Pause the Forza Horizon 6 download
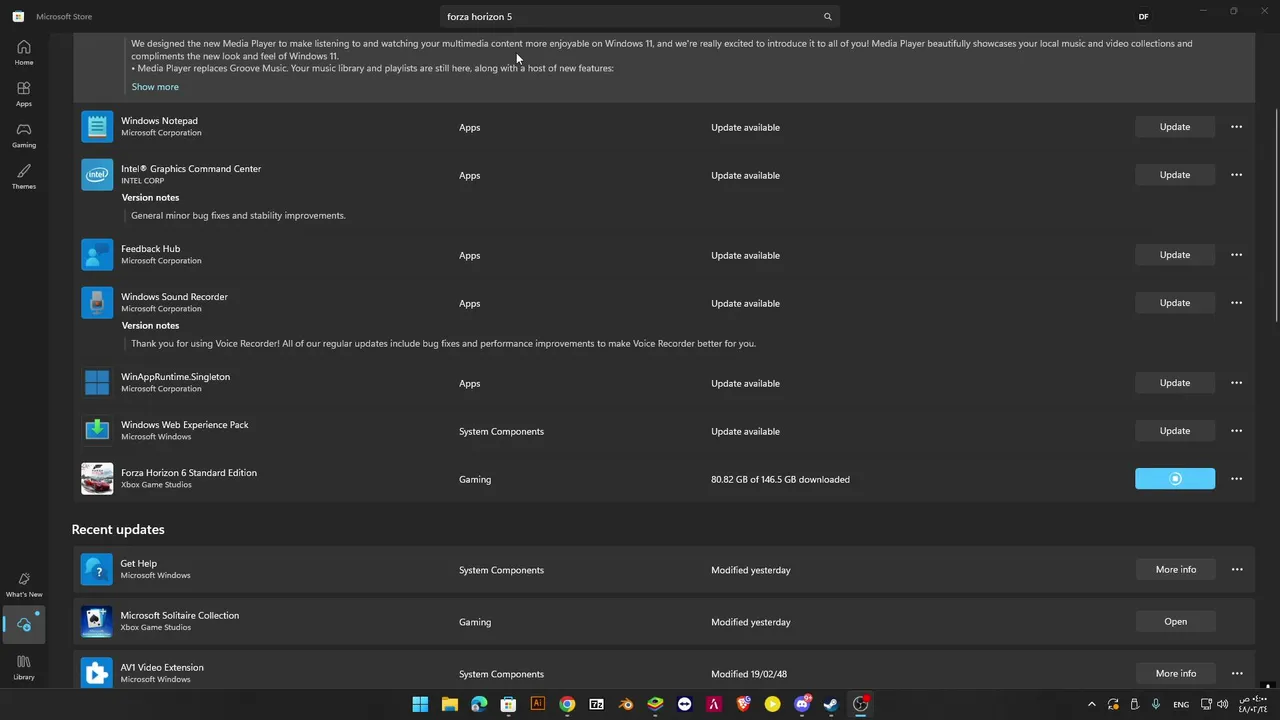The width and height of the screenshot is (1280, 720). 1175,479
